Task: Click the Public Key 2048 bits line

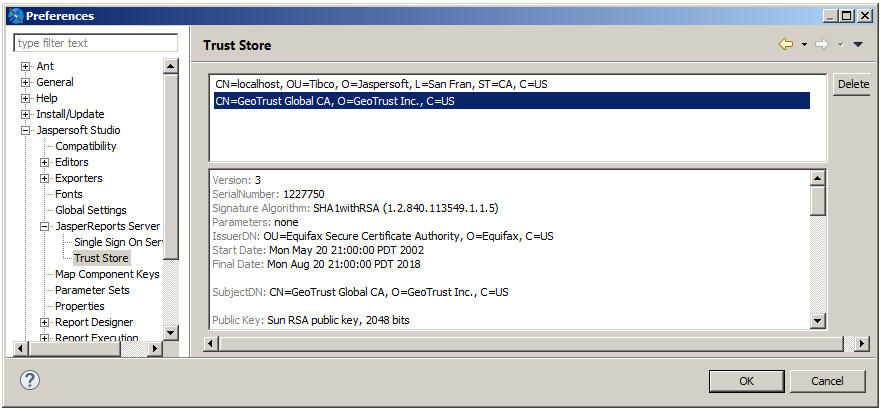Action: tap(311, 320)
